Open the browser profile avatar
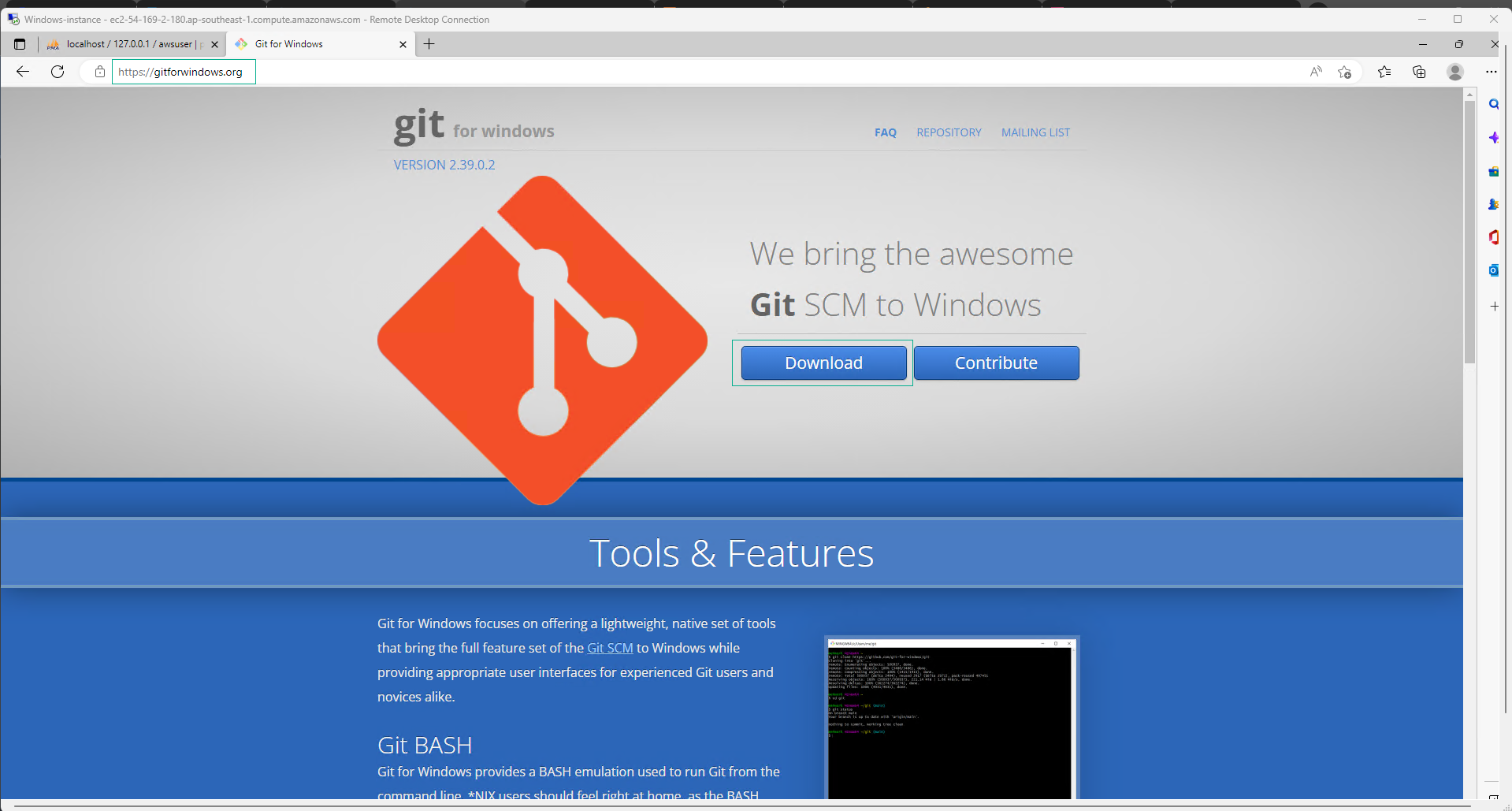This screenshot has width=1512, height=811. tap(1455, 72)
